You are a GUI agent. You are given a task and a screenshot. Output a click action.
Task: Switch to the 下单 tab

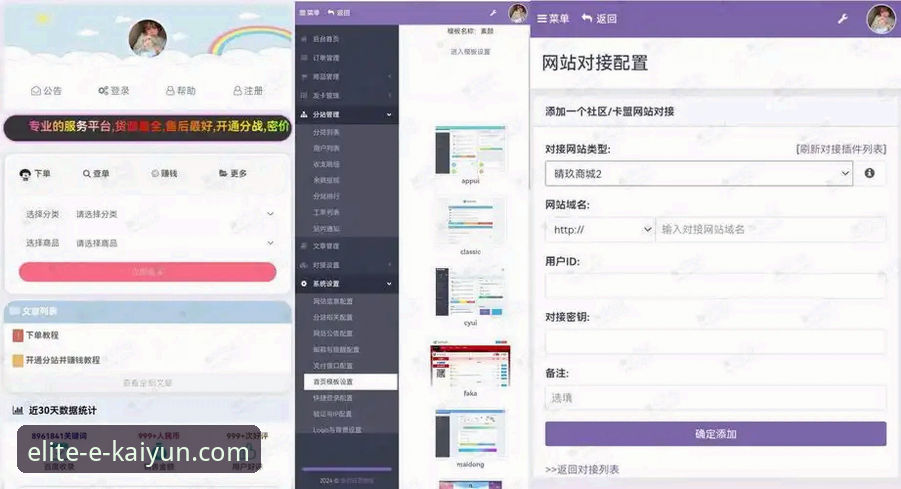[35, 174]
